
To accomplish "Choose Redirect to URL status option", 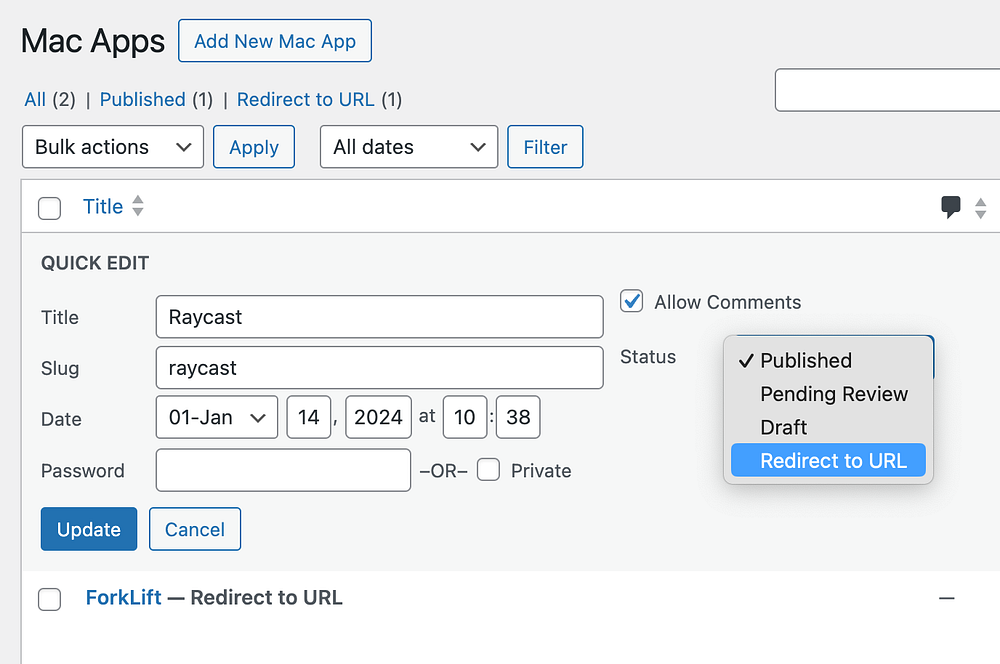I will coord(833,461).
